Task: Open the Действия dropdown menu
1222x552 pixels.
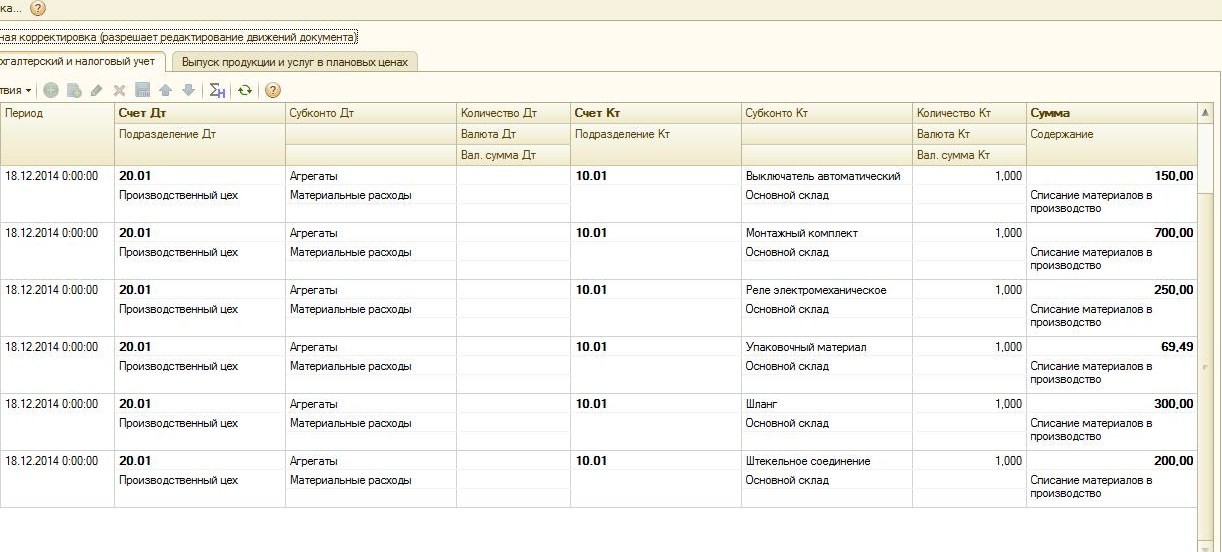Action: pyautogui.click(x=15, y=90)
